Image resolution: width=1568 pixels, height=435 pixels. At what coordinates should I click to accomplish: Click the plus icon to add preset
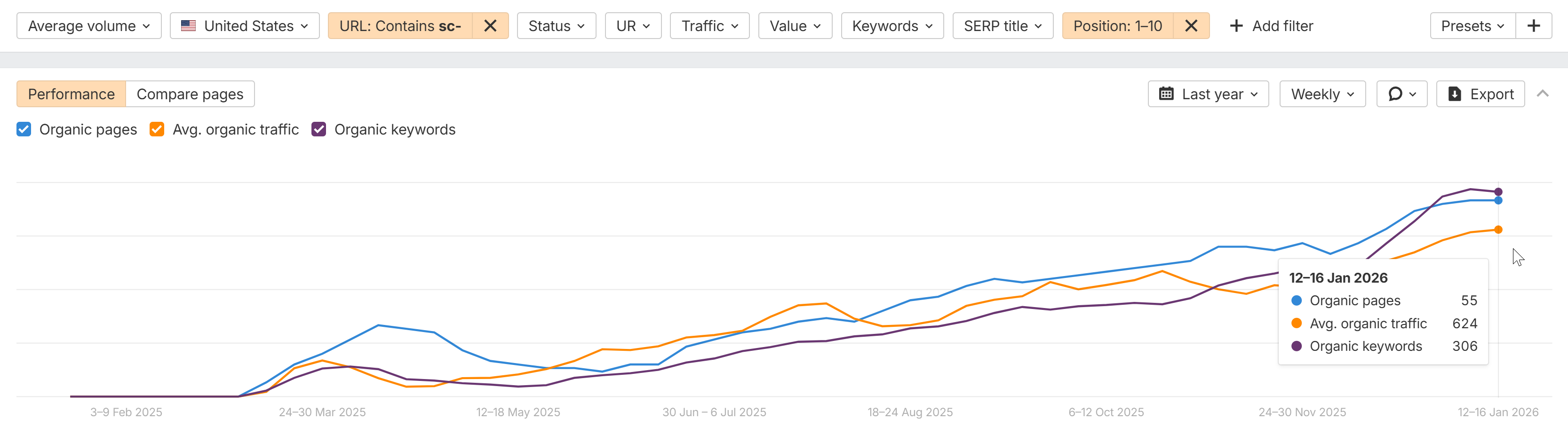tap(1533, 26)
